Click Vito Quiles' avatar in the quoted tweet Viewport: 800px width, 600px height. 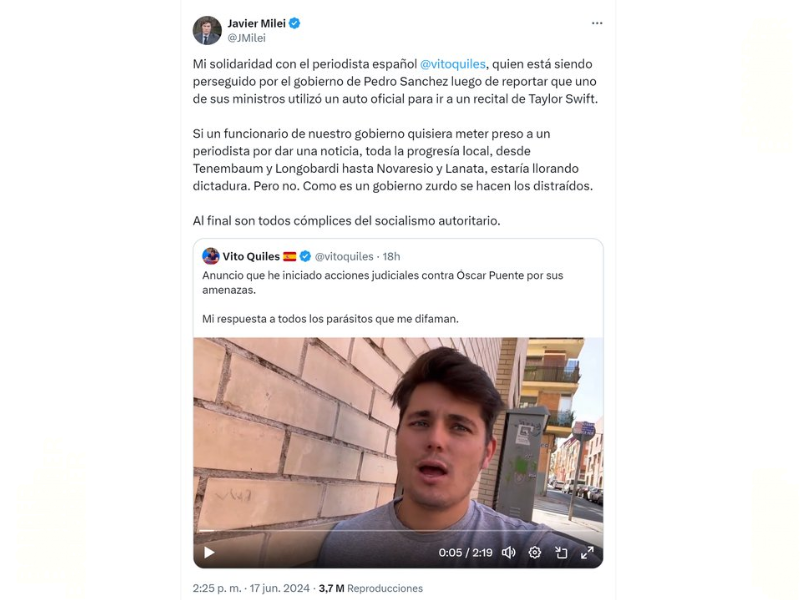click(x=211, y=256)
